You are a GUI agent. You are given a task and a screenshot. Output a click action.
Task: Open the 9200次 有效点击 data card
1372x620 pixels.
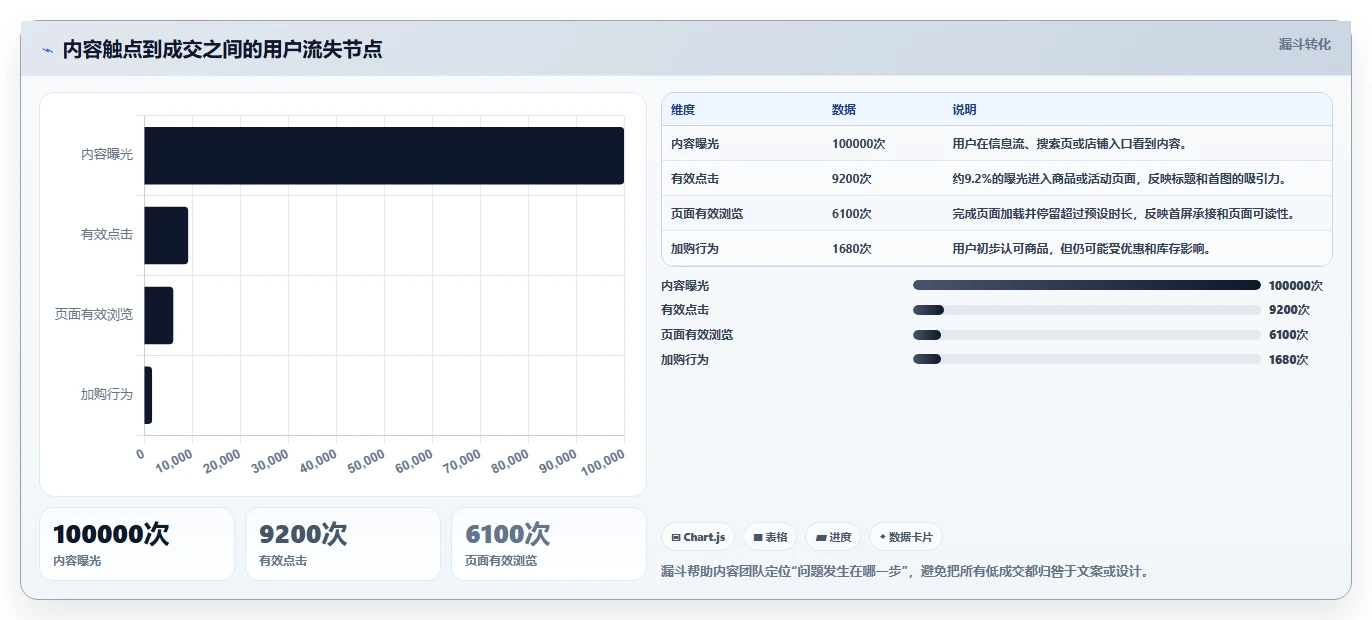[343, 544]
